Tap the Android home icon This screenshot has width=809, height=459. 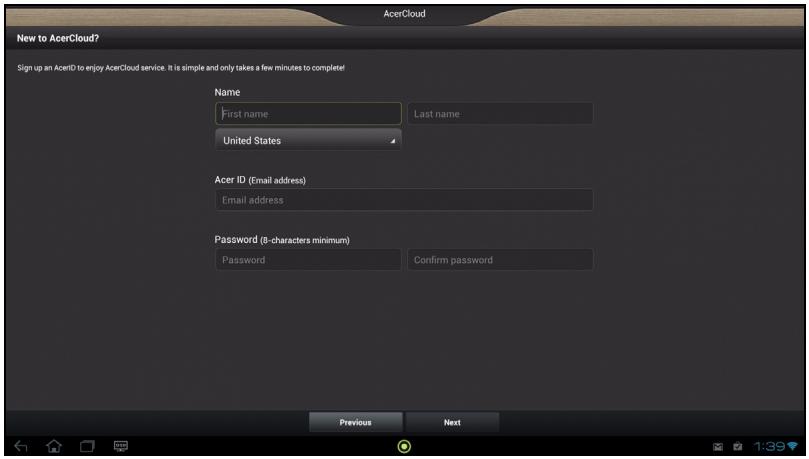tap(54, 446)
